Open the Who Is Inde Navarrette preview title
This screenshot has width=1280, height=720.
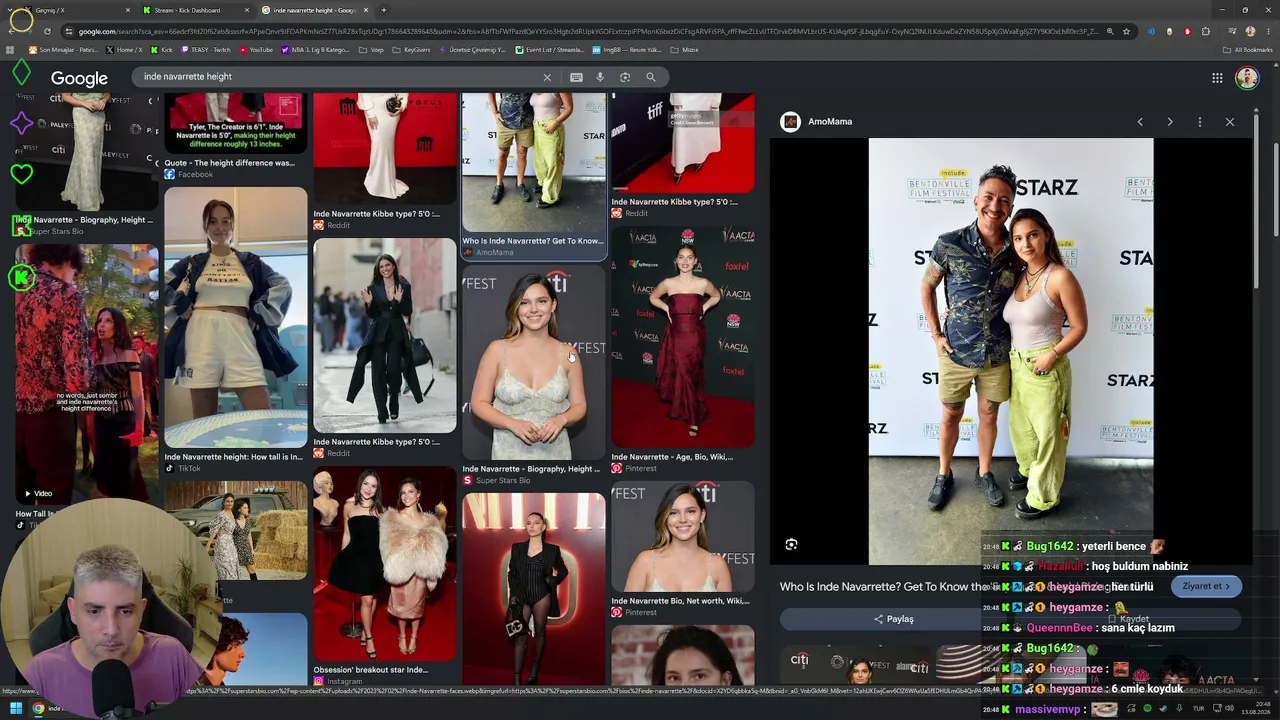880,587
